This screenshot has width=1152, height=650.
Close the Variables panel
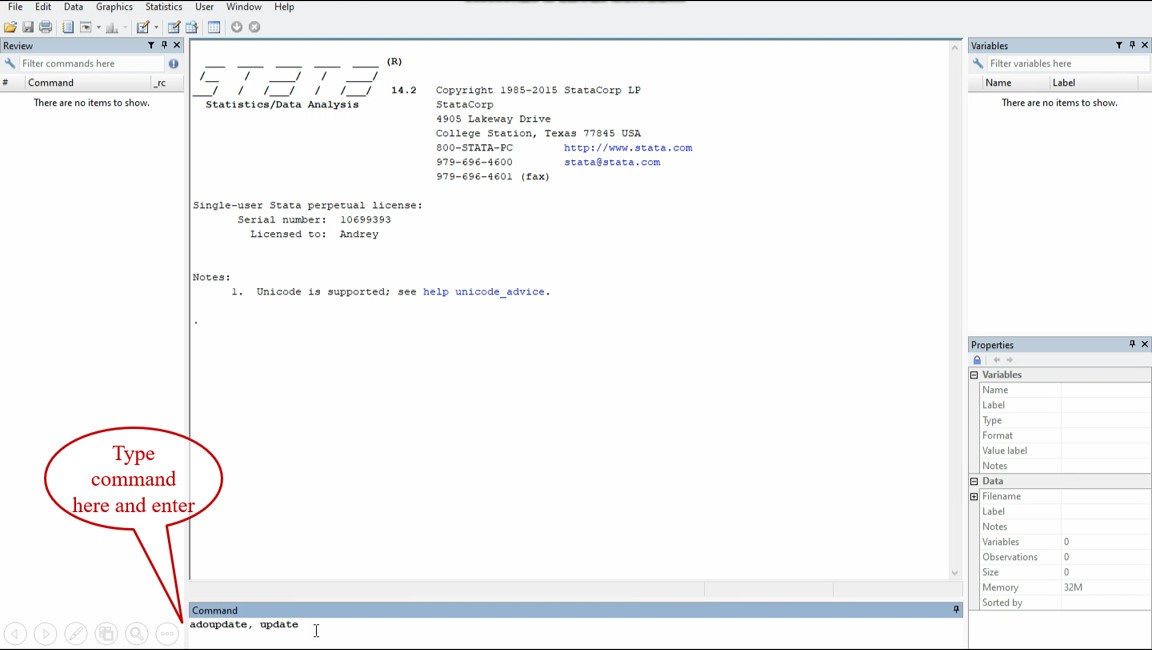tap(1145, 46)
